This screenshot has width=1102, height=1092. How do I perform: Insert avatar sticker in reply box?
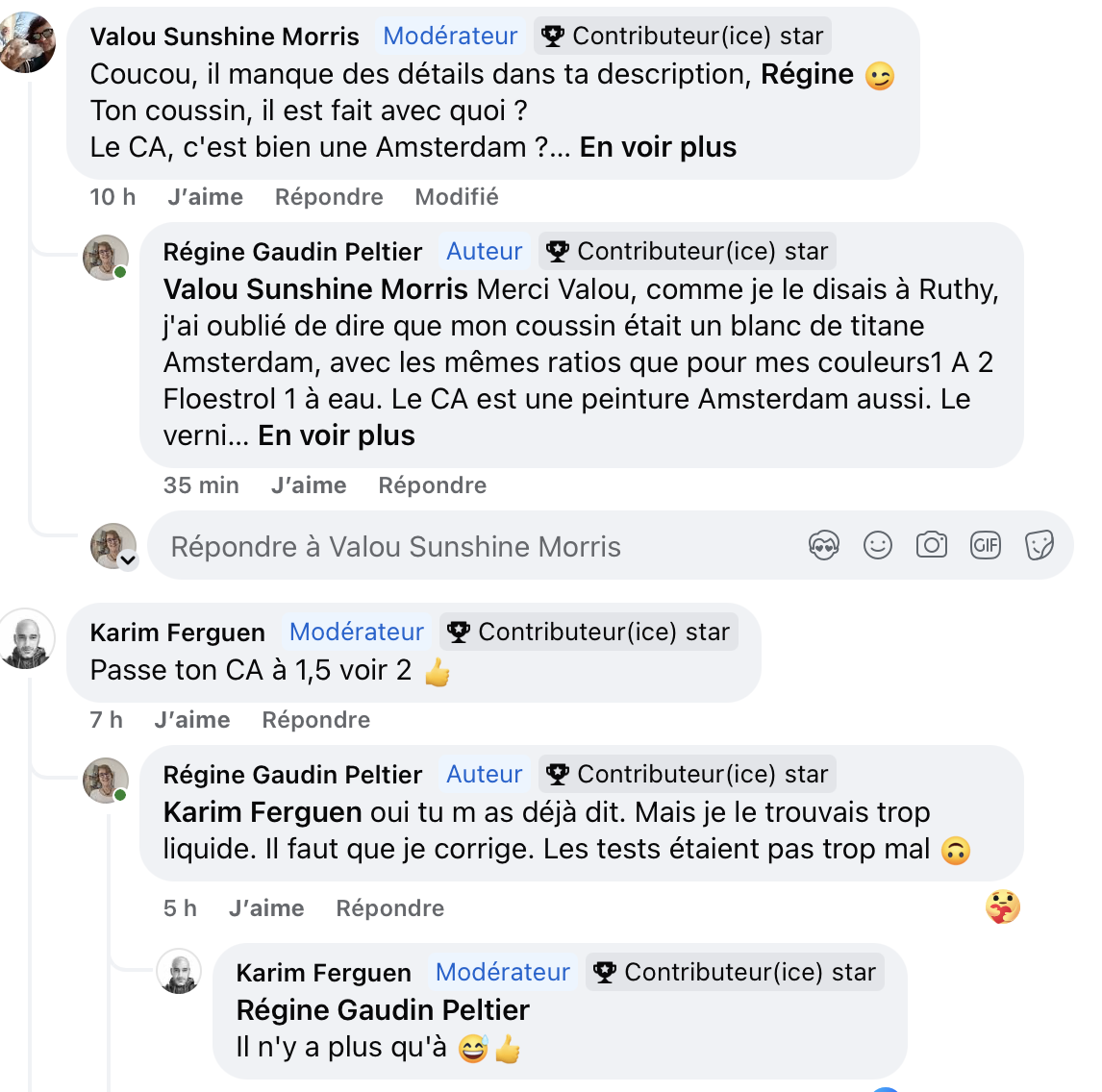[824, 546]
